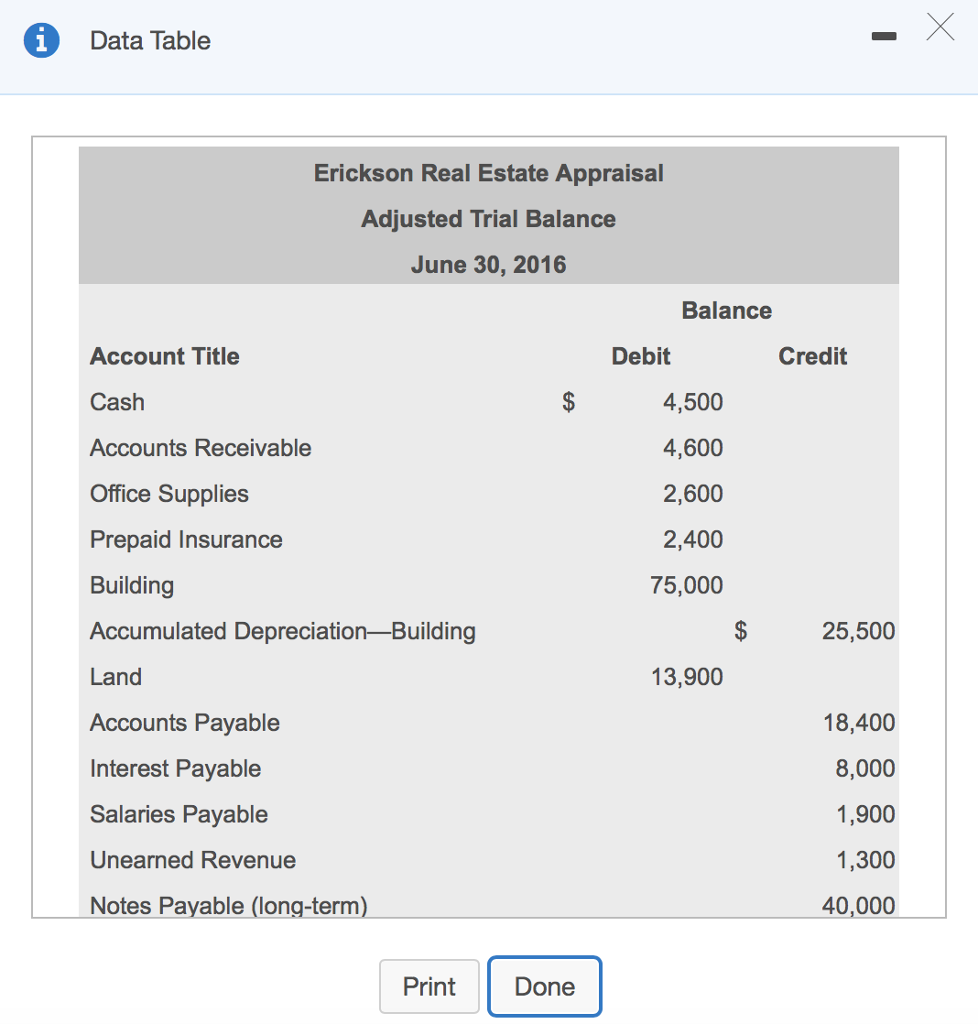Click the Accounts Receivable row
Viewport: 978px width, 1024px height.
[x=200, y=448]
